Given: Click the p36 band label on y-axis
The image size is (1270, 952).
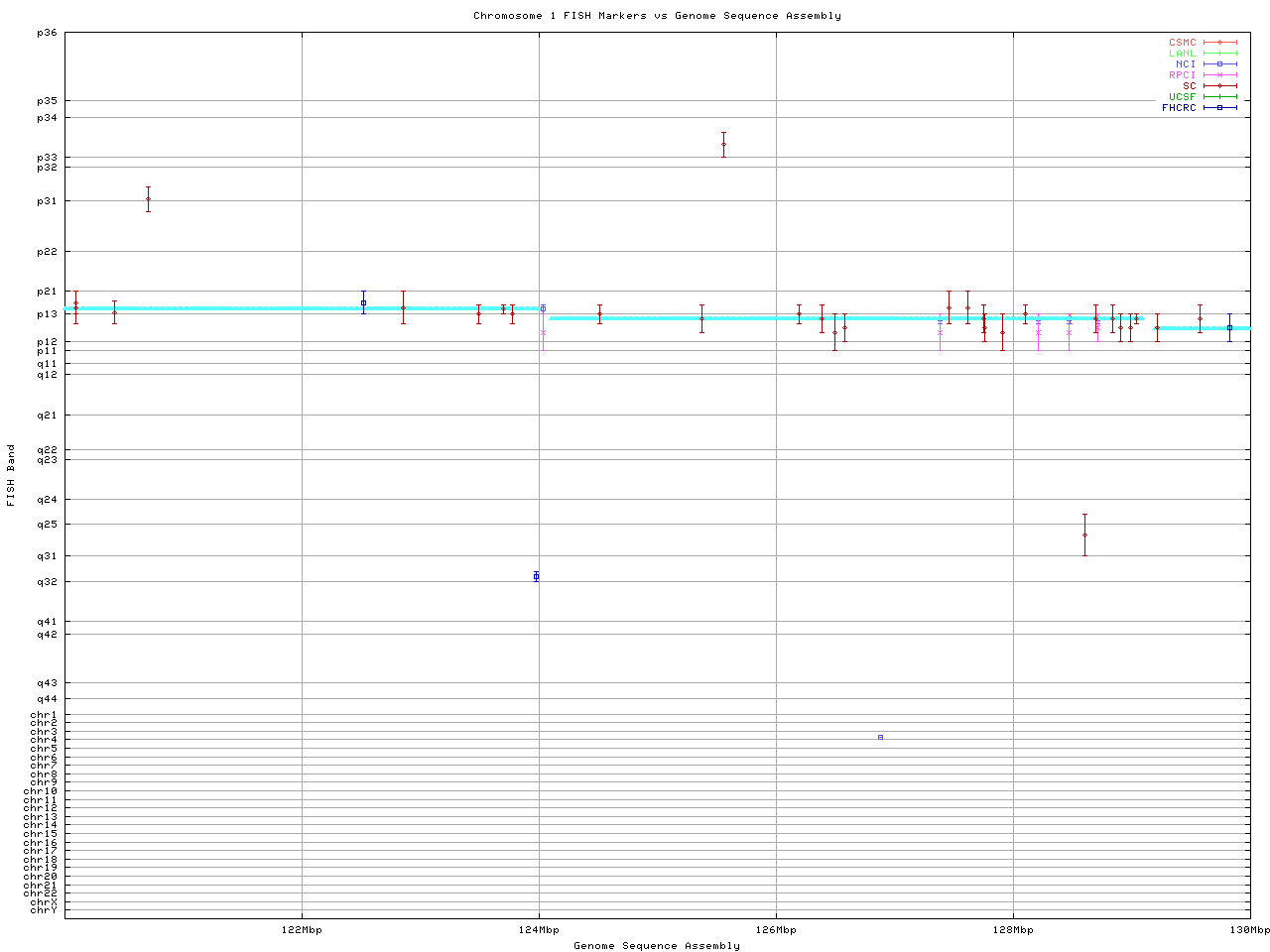Looking at the screenshot, I should (x=47, y=33).
